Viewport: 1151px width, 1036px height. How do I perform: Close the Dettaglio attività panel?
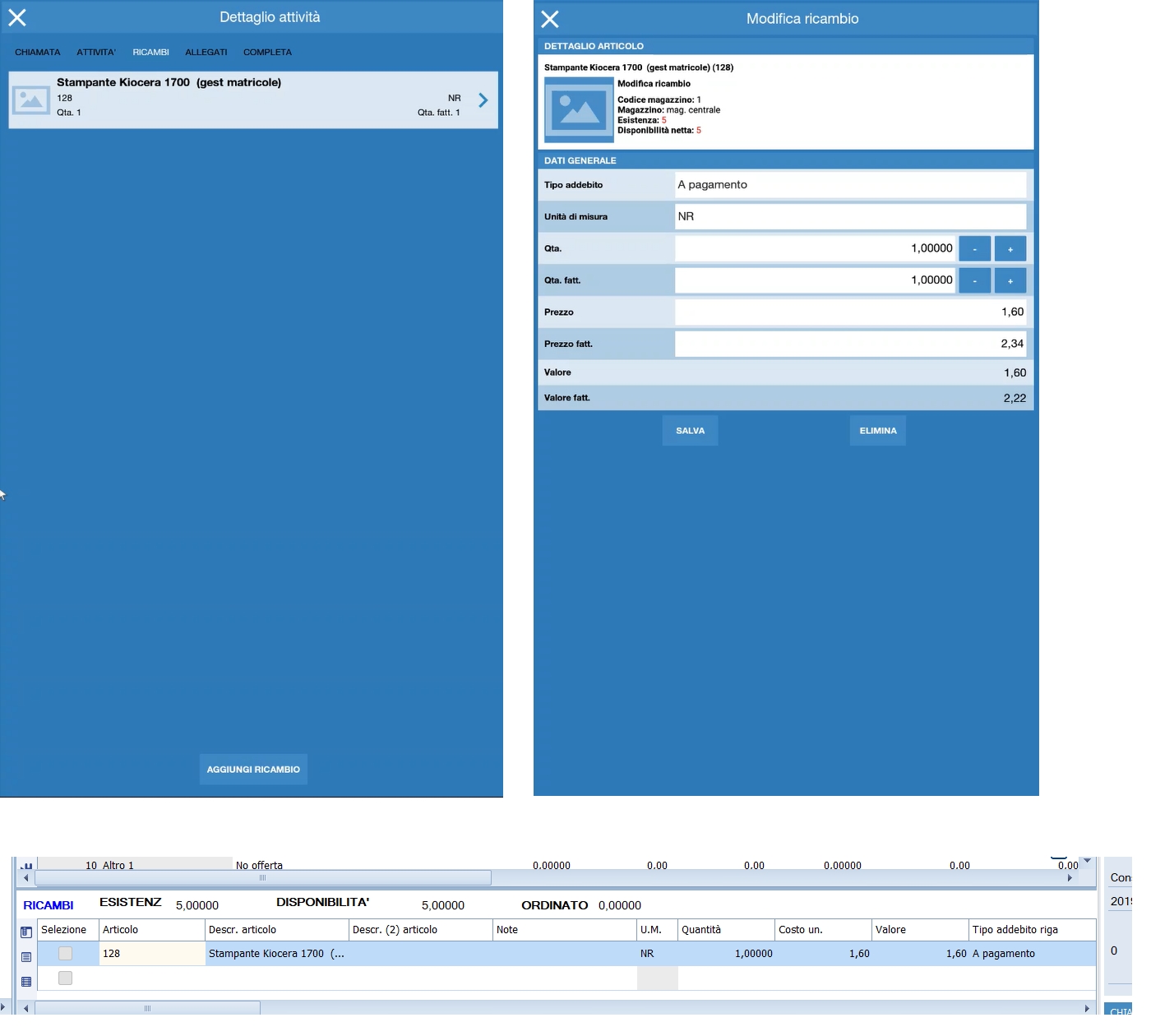17,17
